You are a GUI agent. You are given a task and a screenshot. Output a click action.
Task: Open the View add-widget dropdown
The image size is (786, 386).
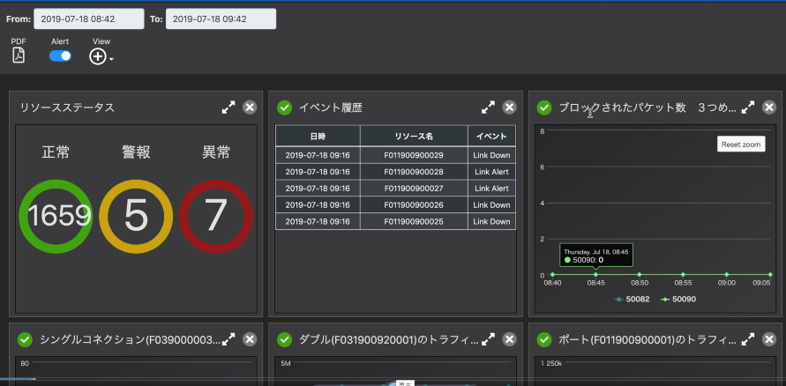point(101,57)
